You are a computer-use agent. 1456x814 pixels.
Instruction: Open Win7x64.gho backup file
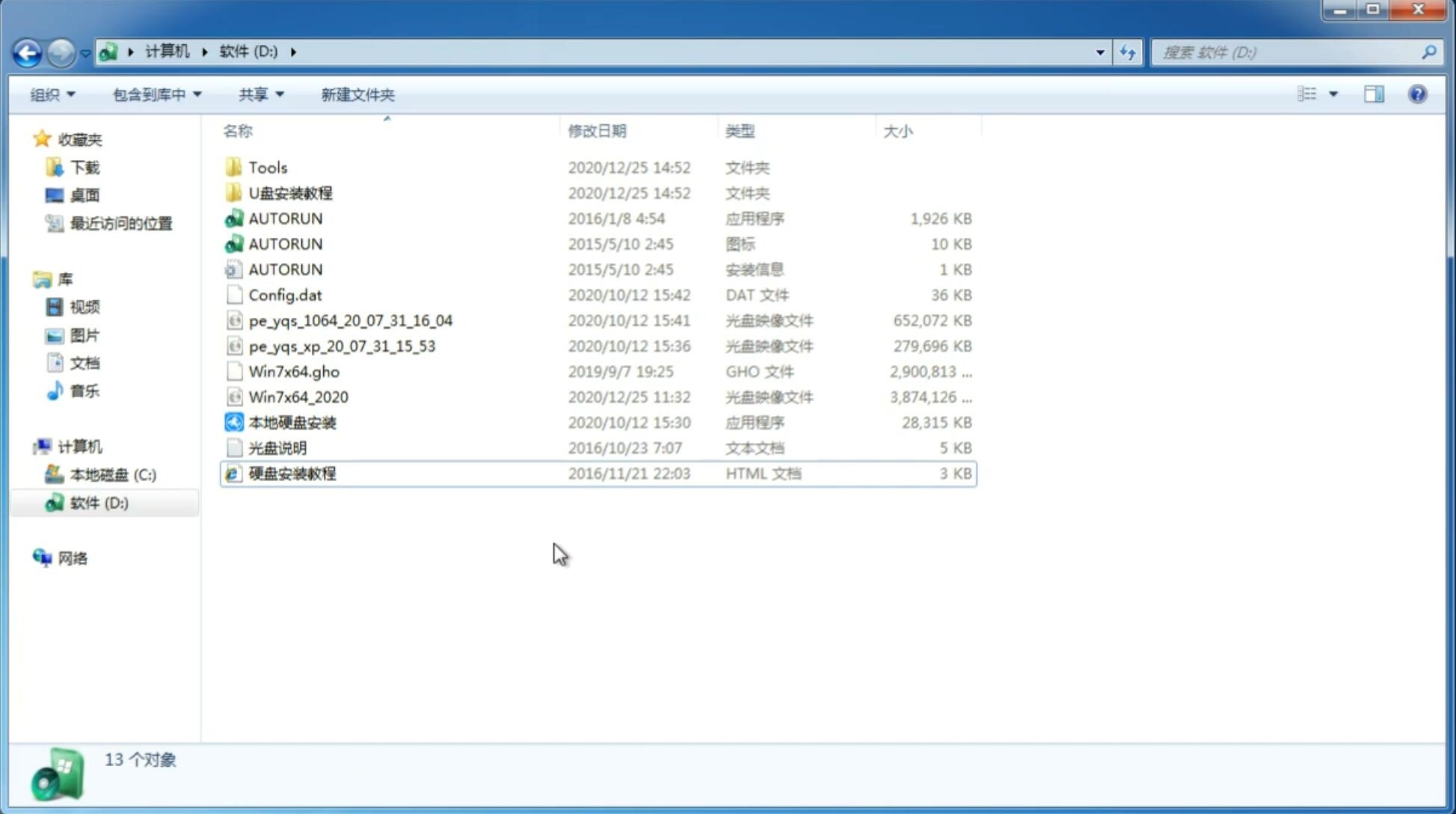[294, 371]
